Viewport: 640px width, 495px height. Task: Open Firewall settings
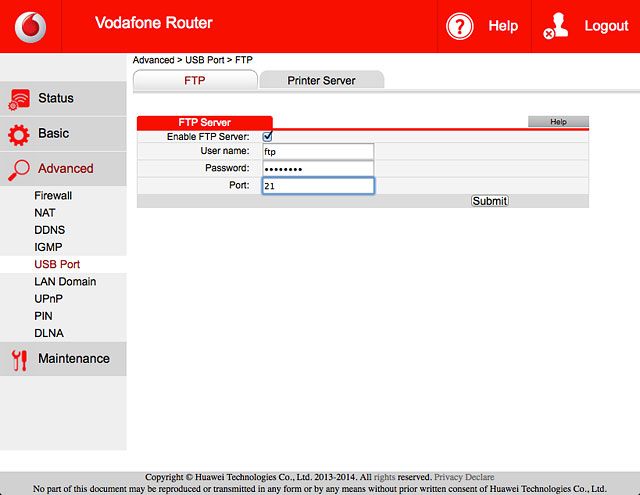[x=53, y=195]
